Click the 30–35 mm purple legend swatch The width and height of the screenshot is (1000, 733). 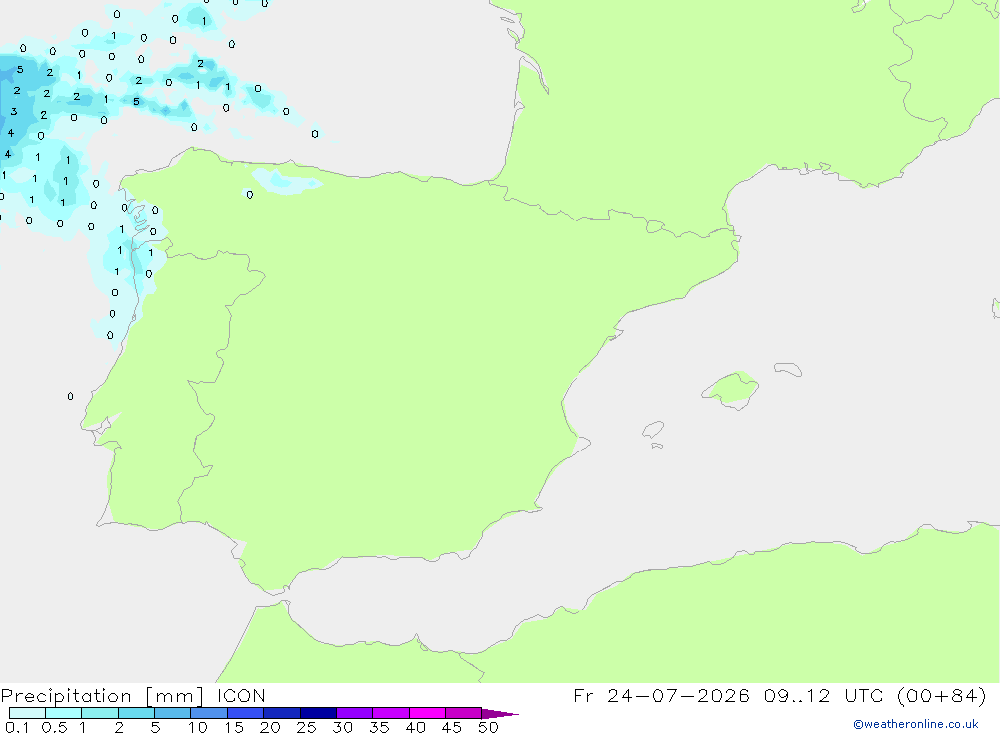pos(355,713)
